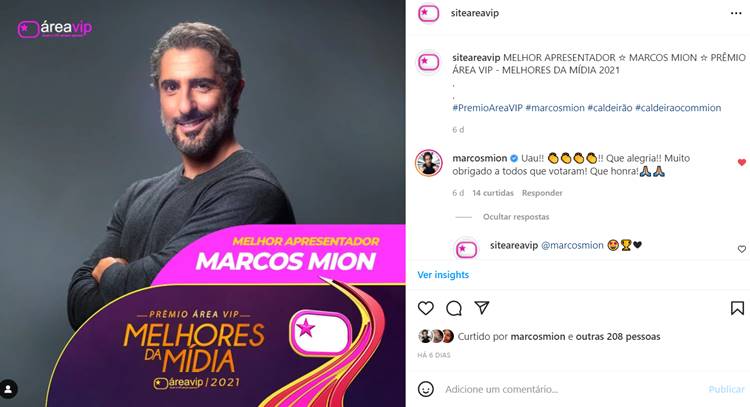750x407 pixels.
Task: Open emoji picker smiley icon
Action: [x=425, y=389]
